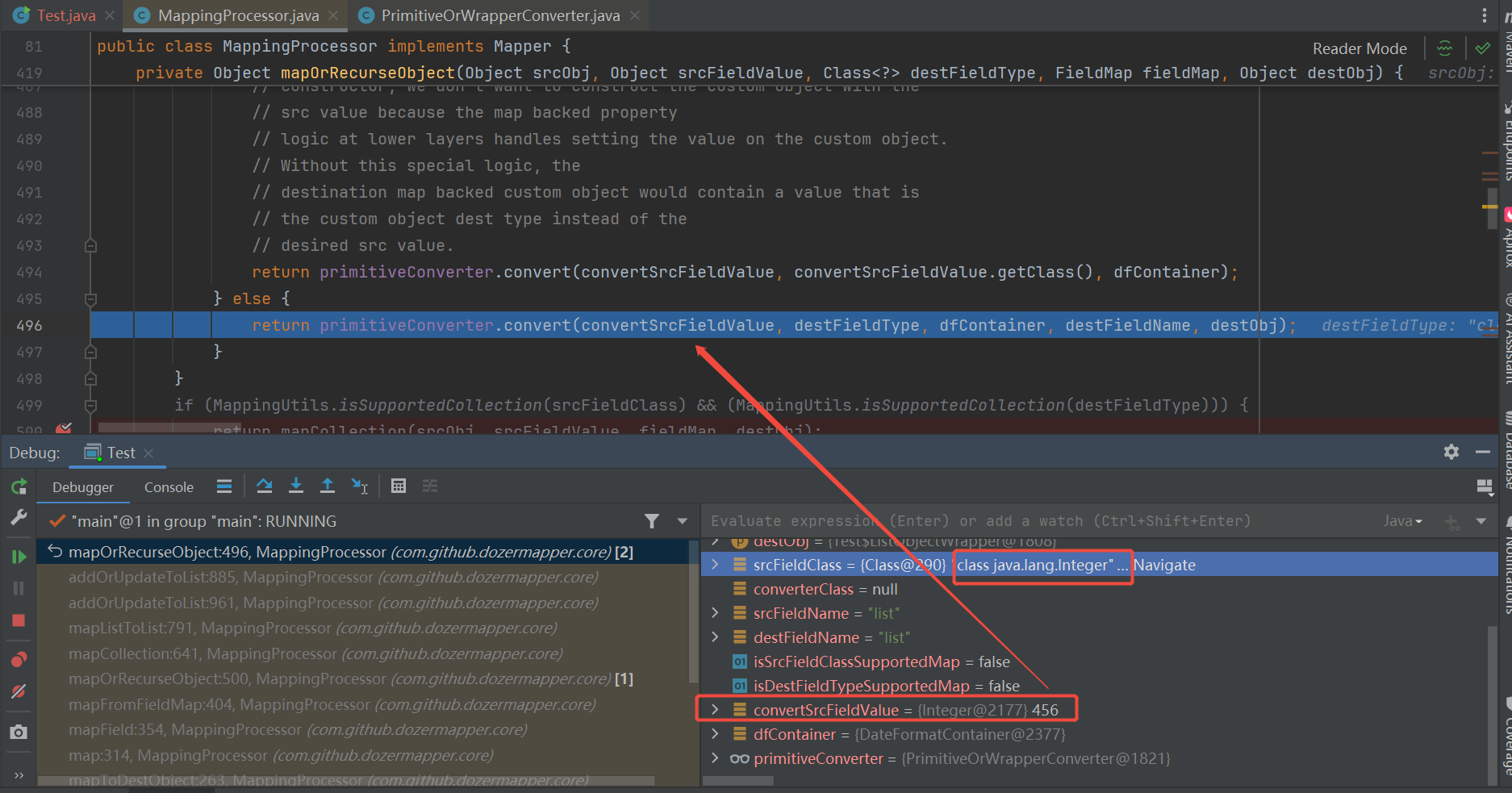This screenshot has width=1512, height=793.
Task: Switch to the Console tab
Action: tap(169, 487)
